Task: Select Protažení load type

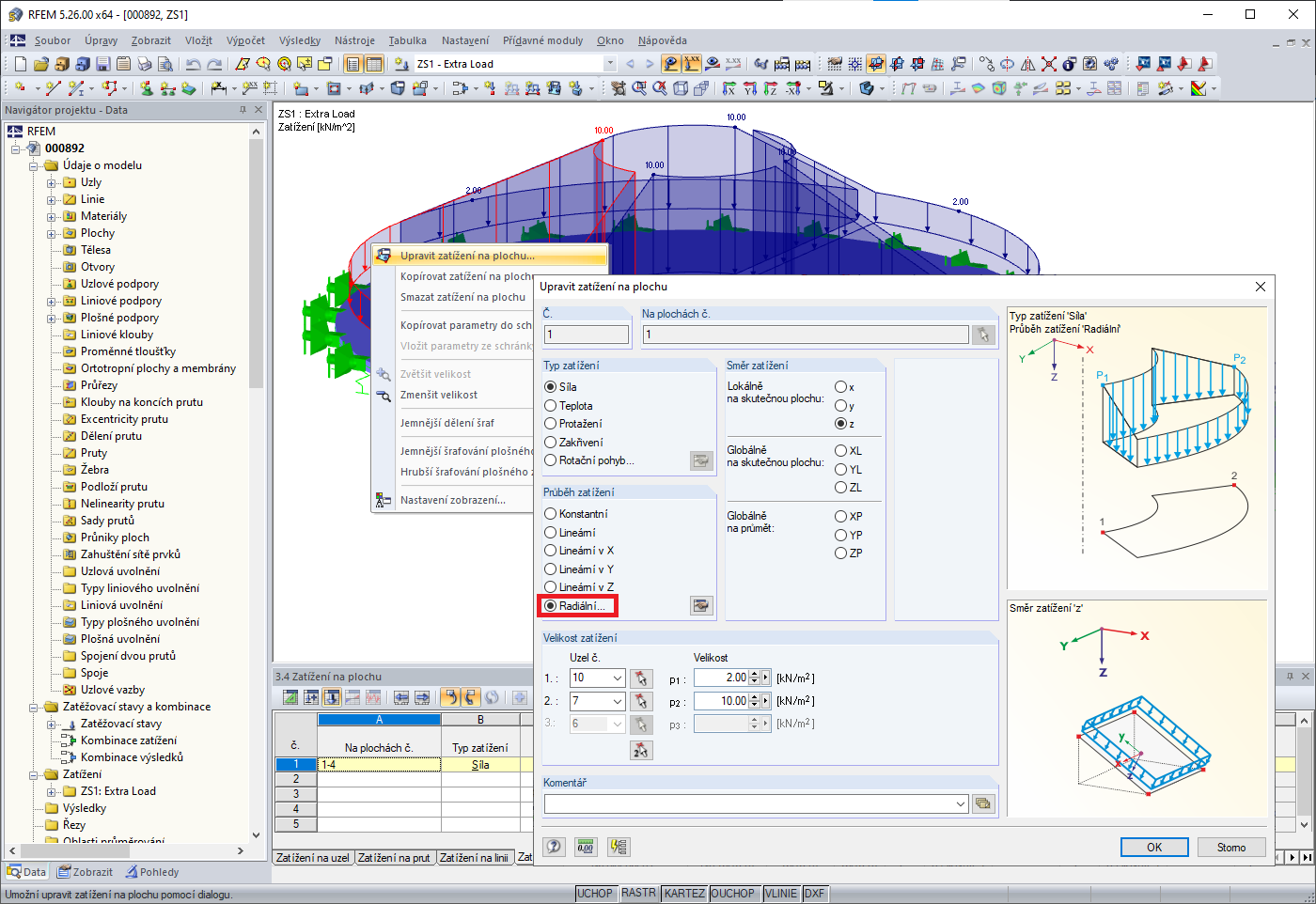Action: point(573,424)
